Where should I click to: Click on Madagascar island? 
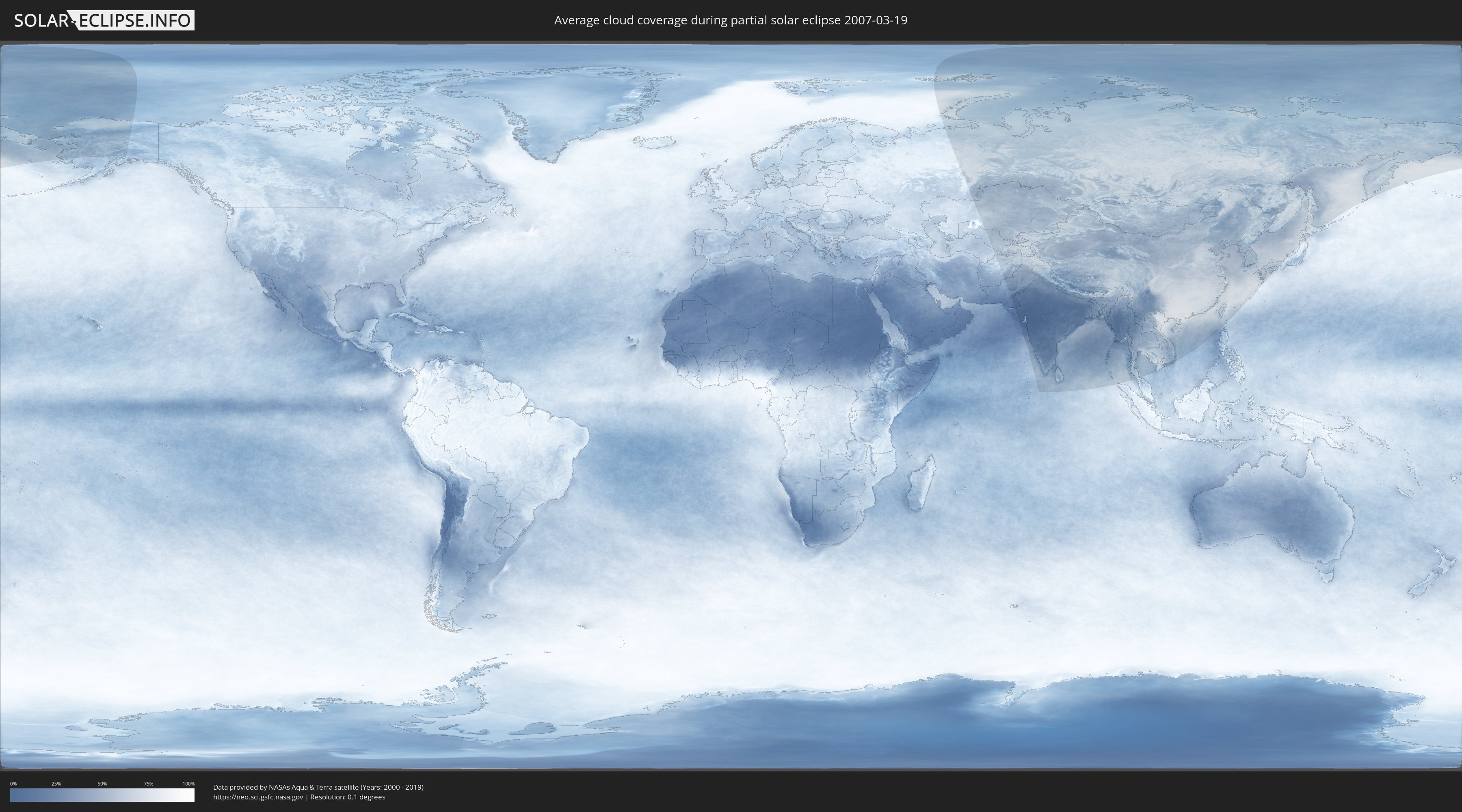(921, 484)
